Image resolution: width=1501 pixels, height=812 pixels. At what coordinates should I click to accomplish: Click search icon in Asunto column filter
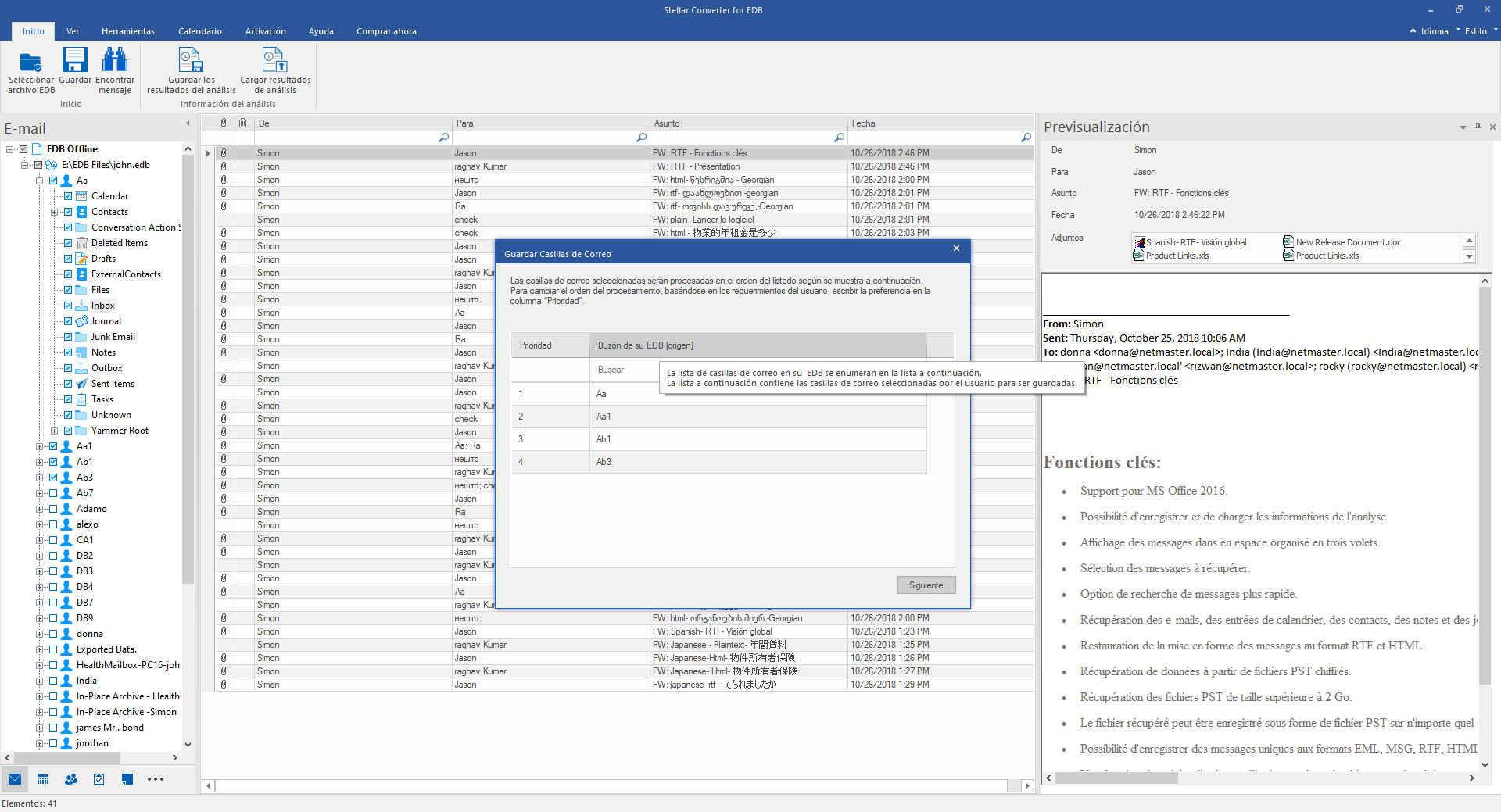tap(840, 138)
